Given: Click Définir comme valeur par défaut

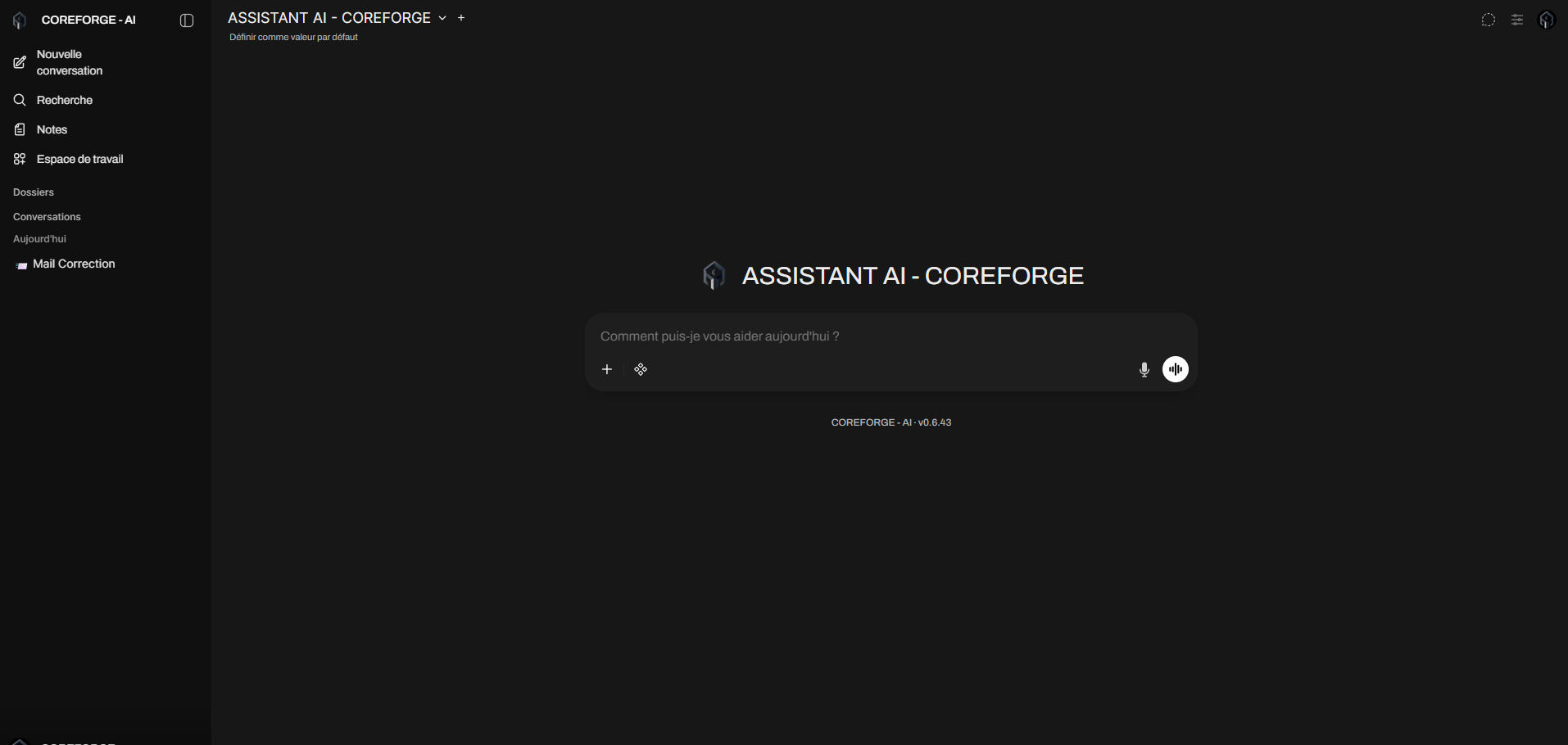Looking at the screenshot, I should click(x=293, y=38).
